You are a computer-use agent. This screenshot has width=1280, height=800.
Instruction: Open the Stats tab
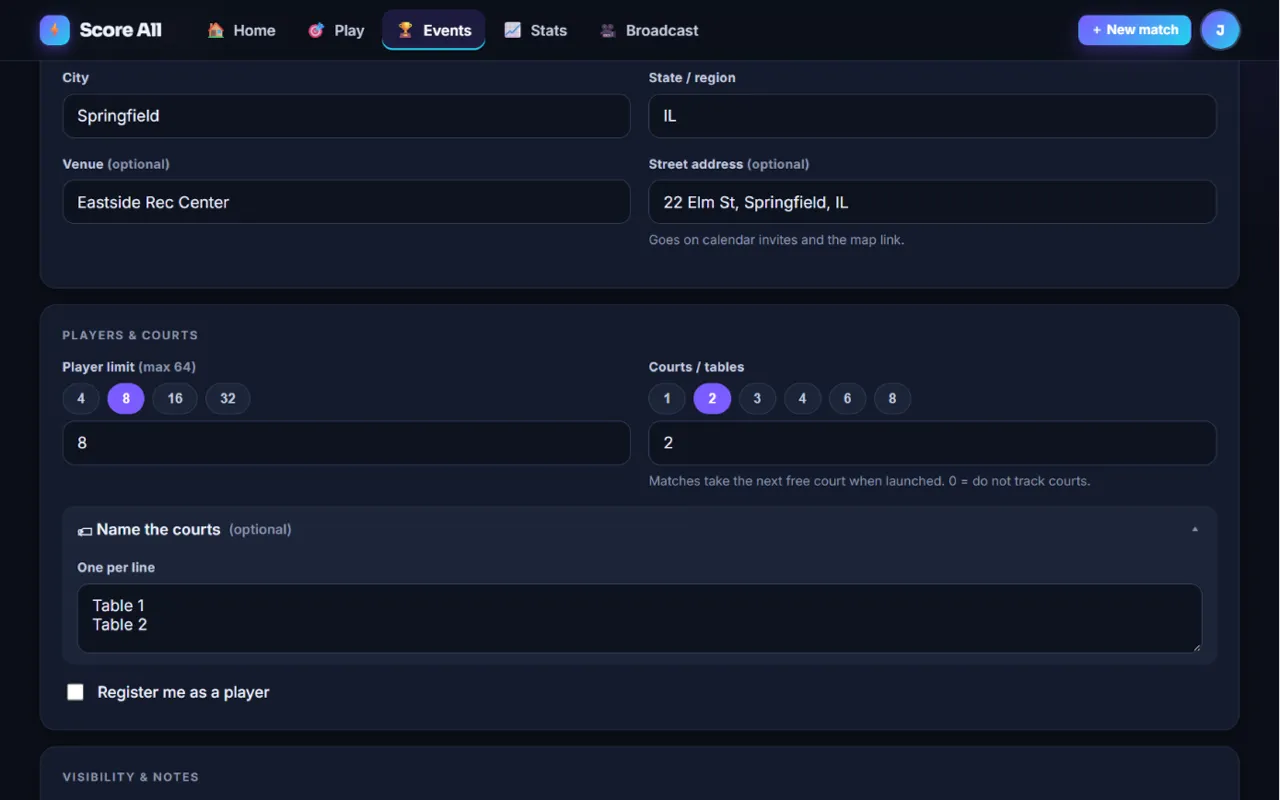click(536, 30)
